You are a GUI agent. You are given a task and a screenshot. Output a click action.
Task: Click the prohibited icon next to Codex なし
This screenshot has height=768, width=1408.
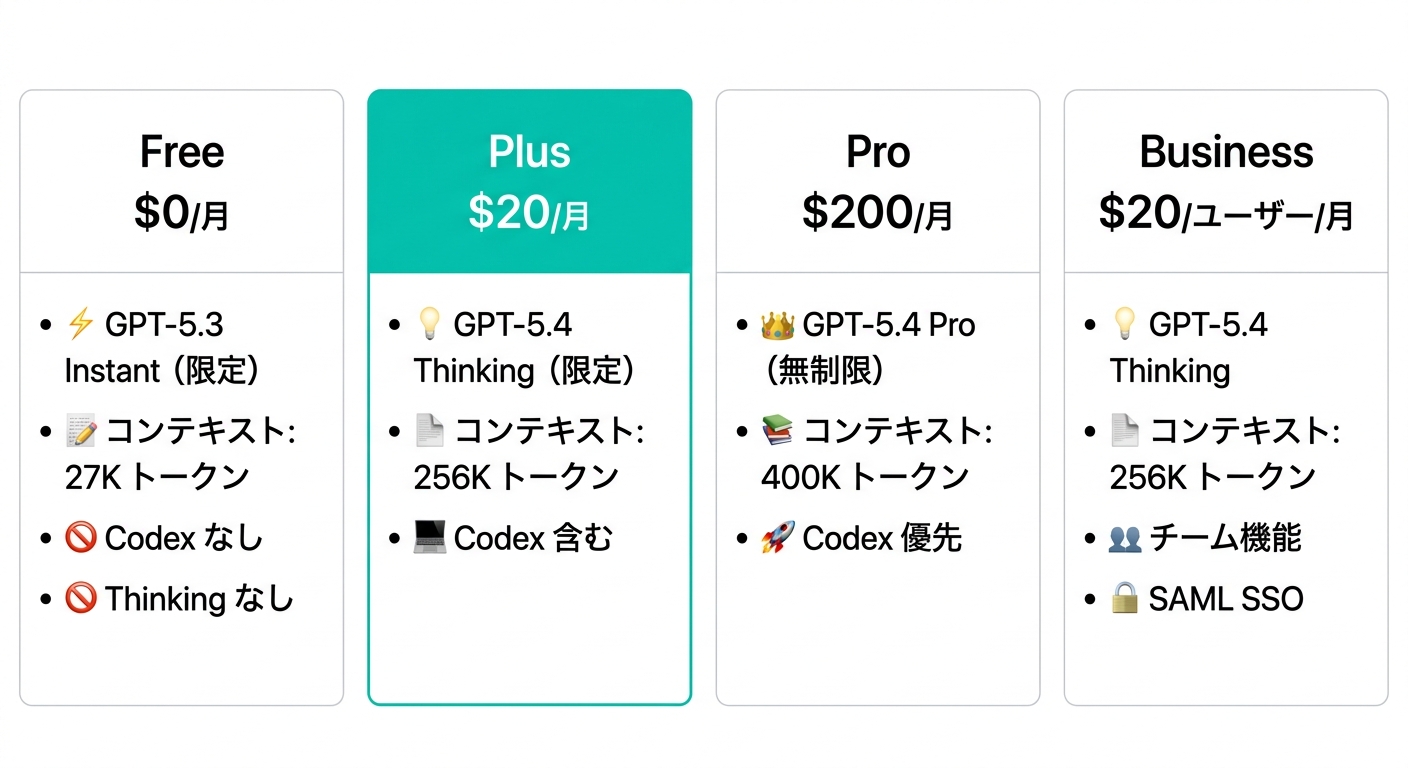pos(80,538)
